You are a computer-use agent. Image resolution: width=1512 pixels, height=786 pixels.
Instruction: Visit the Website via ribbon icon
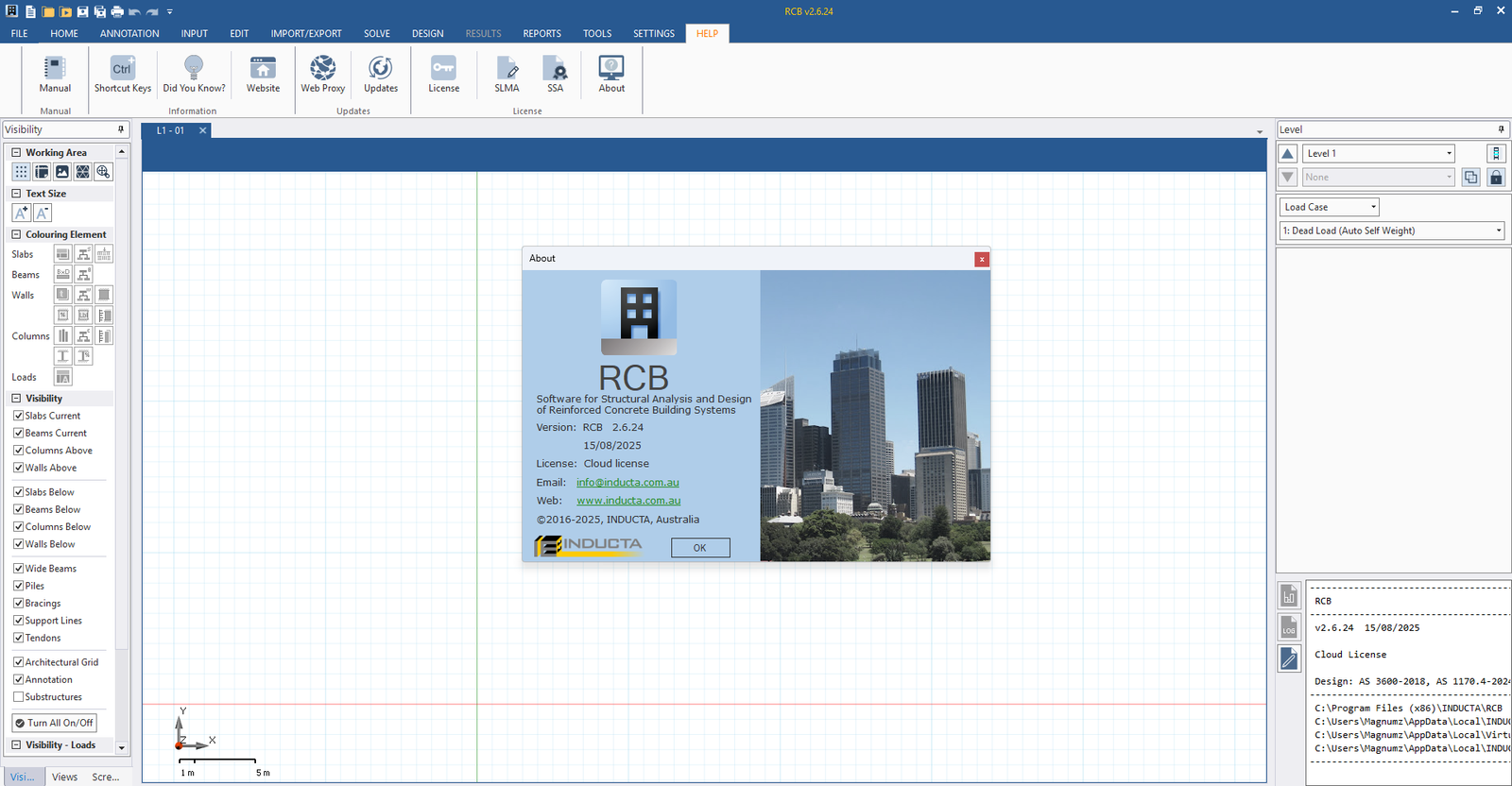click(263, 75)
